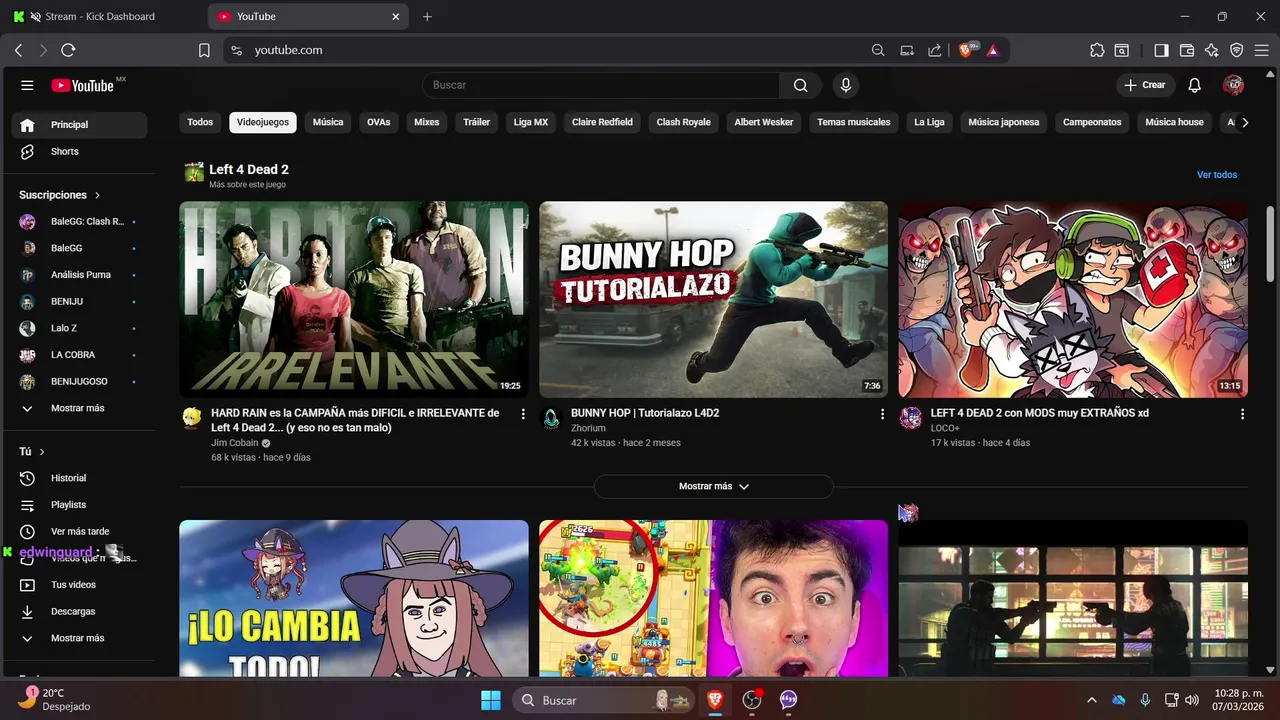Image resolution: width=1280 pixels, height=720 pixels.
Task: Click the zoom magnifier in the address bar
Action: (878, 50)
